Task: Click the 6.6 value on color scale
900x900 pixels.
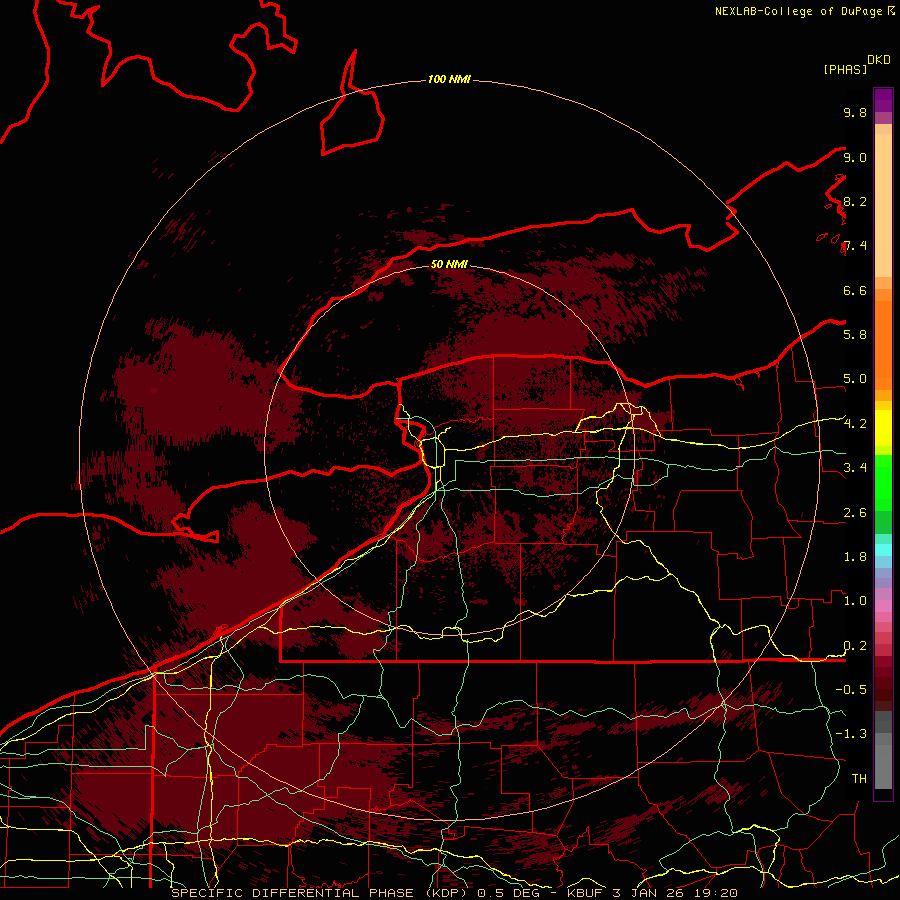Action: (x=855, y=290)
